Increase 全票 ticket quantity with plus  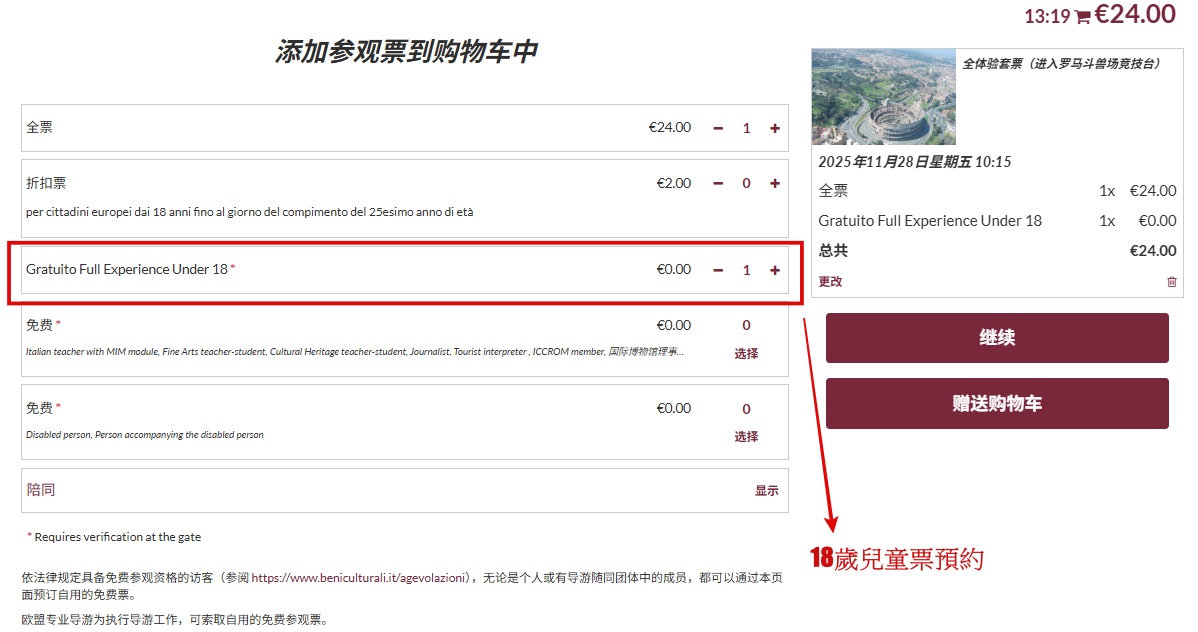pos(775,128)
